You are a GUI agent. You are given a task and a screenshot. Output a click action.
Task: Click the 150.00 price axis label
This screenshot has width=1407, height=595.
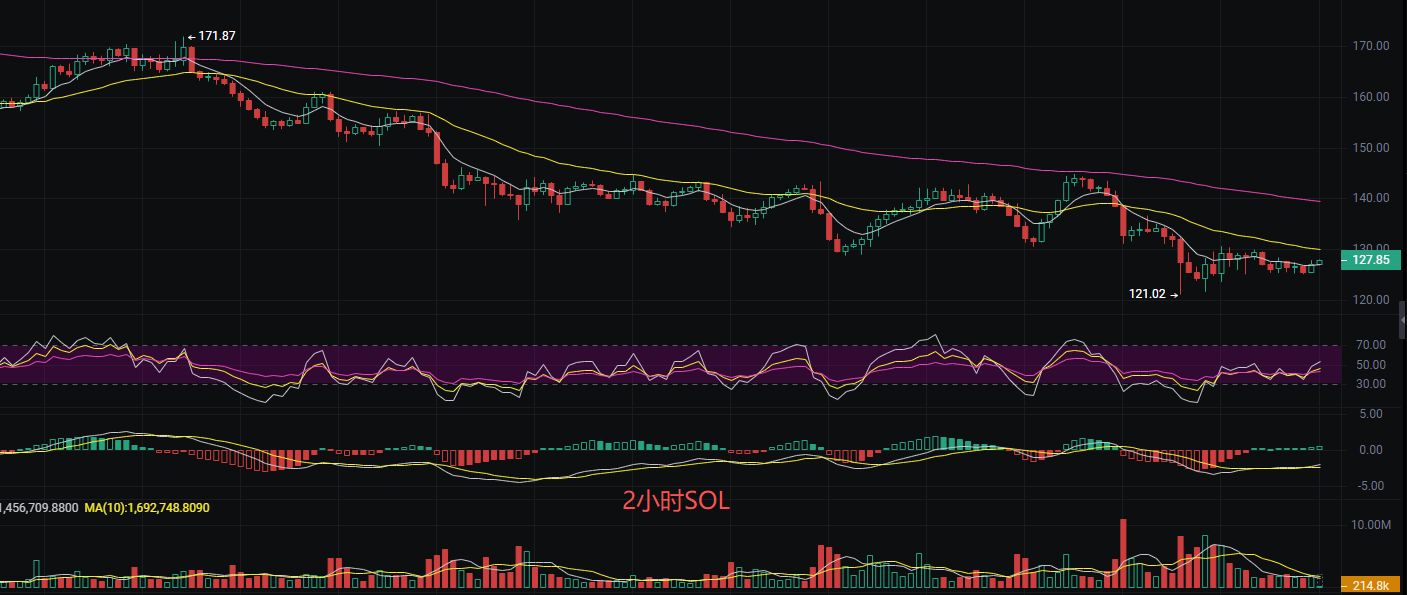1369,148
